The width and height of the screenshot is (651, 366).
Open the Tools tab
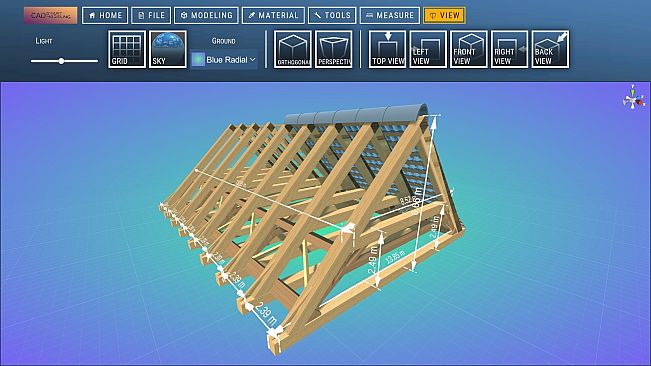pos(332,15)
